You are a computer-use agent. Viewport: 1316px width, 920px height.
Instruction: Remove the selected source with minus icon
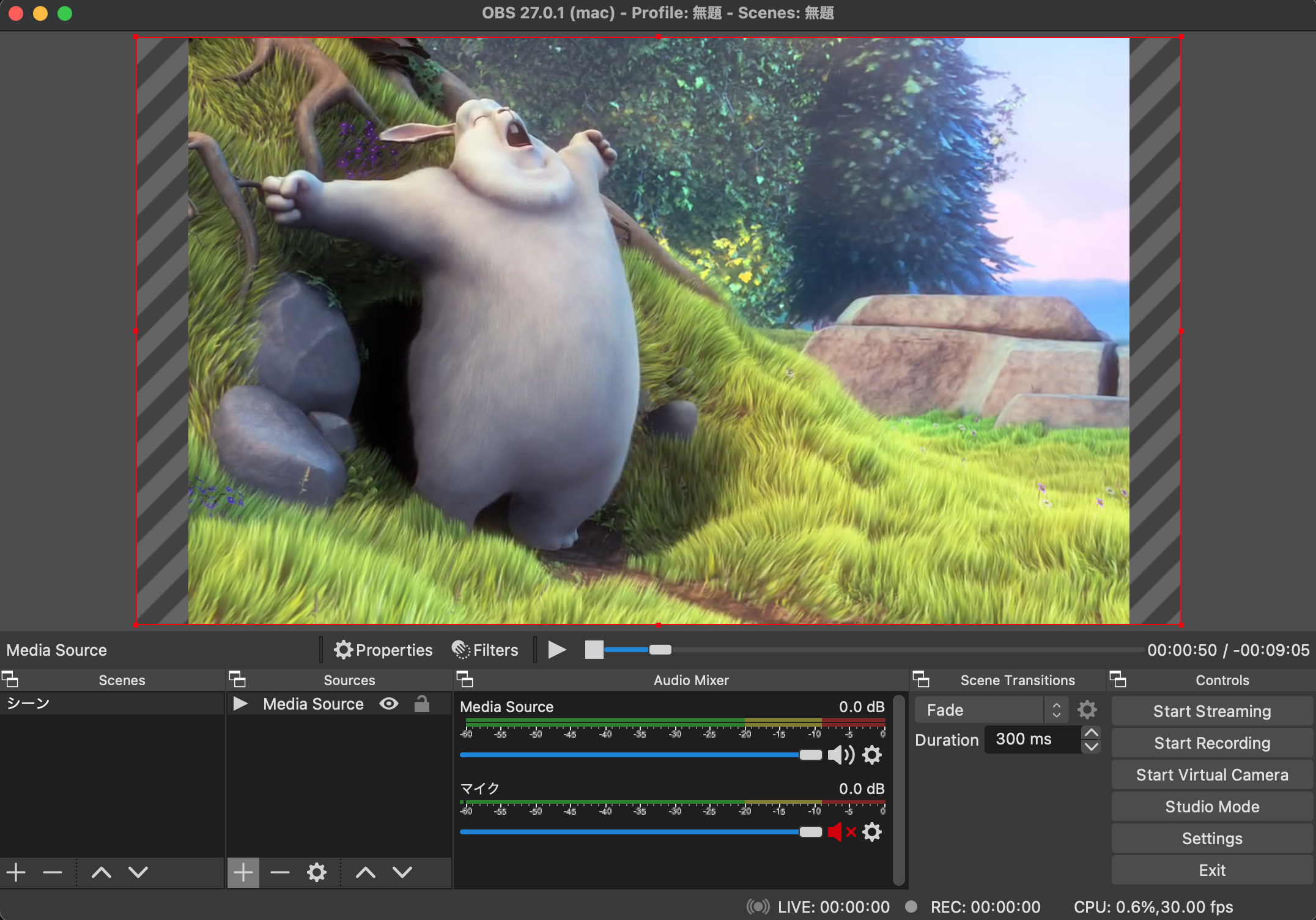click(280, 872)
